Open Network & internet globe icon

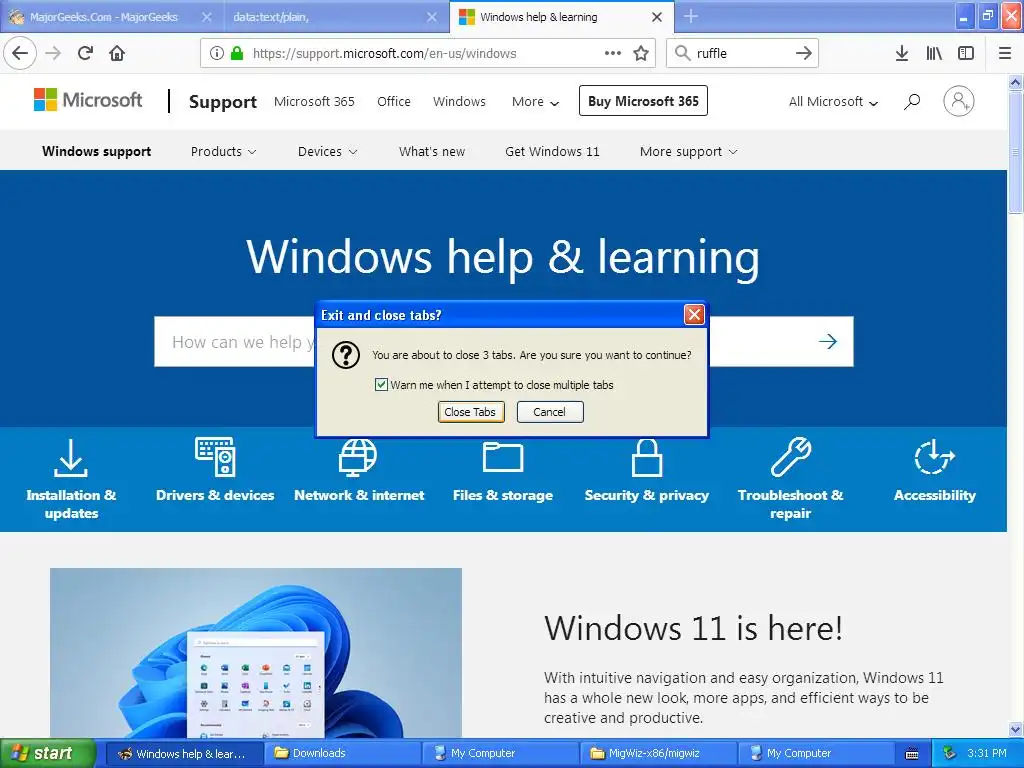[x=358, y=457]
